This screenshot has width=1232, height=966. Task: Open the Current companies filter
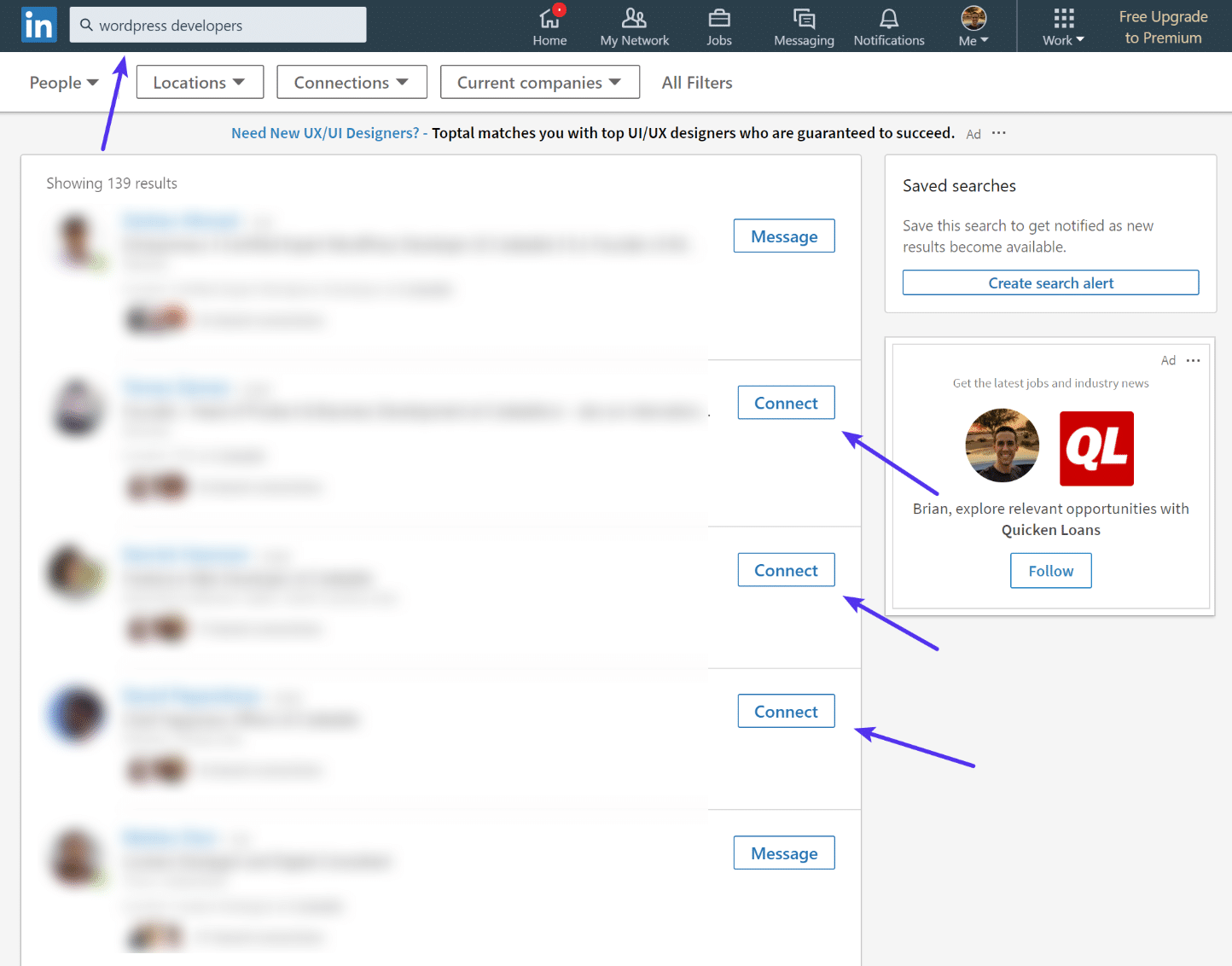pos(539,82)
